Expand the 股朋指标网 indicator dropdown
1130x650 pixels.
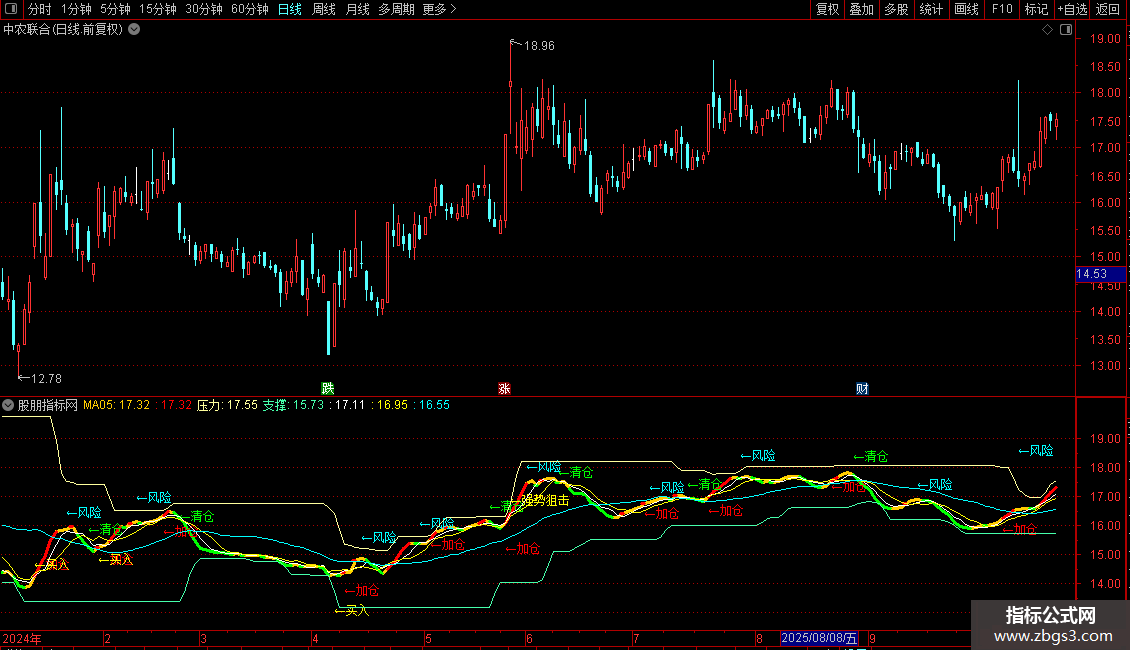point(9,406)
